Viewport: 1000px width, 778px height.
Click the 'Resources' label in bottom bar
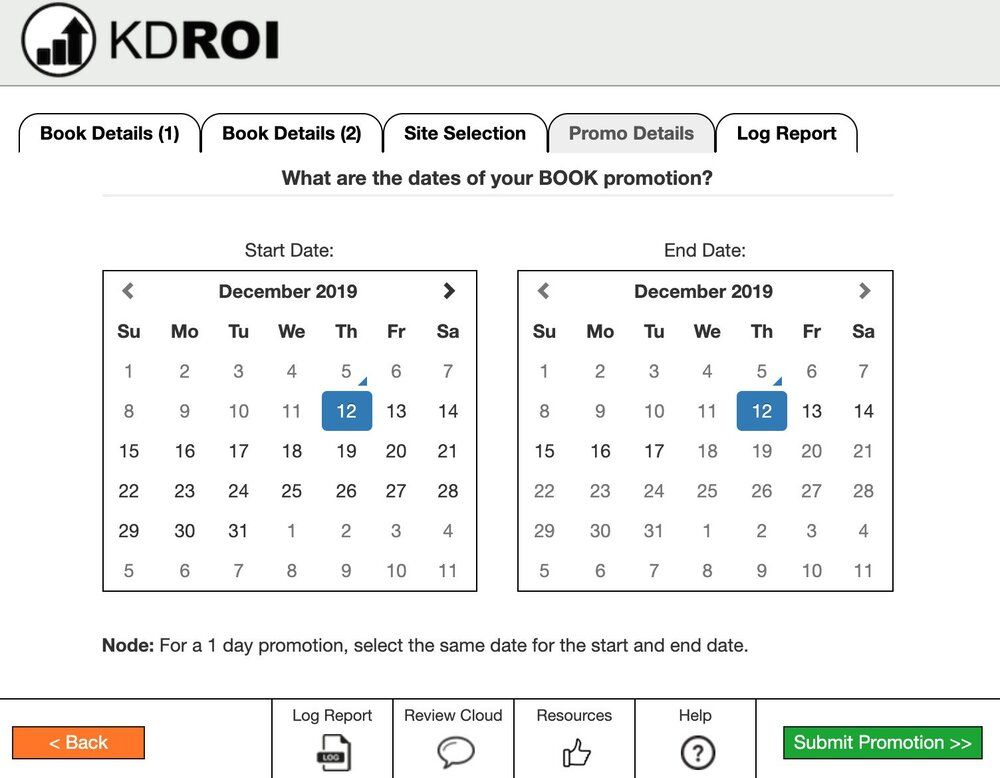[574, 716]
